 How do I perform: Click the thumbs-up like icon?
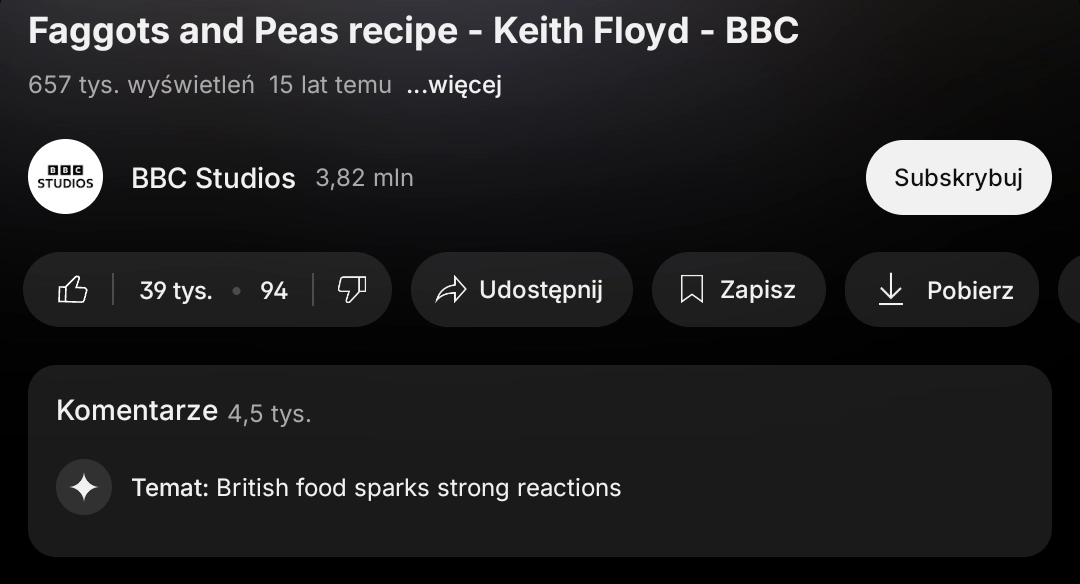pos(73,290)
